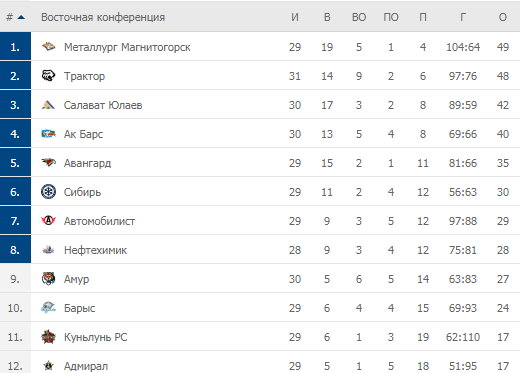520x373 pixels.
Task: Click the Салават Юлаев team logo
Action: click(x=48, y=105)
